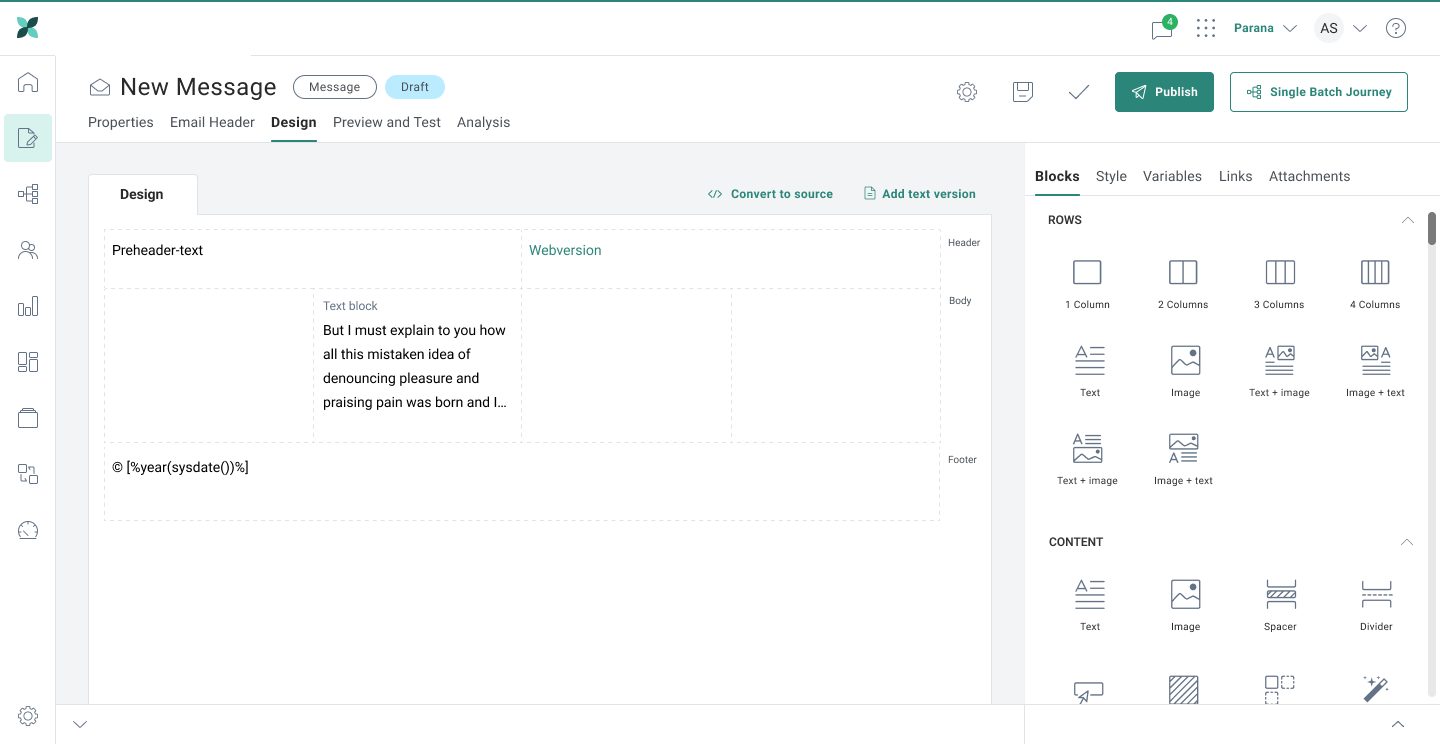Screen dimensions: 1440x744
Task: Switch to Preview and Test tab
Action: click(x=387, y=122)
